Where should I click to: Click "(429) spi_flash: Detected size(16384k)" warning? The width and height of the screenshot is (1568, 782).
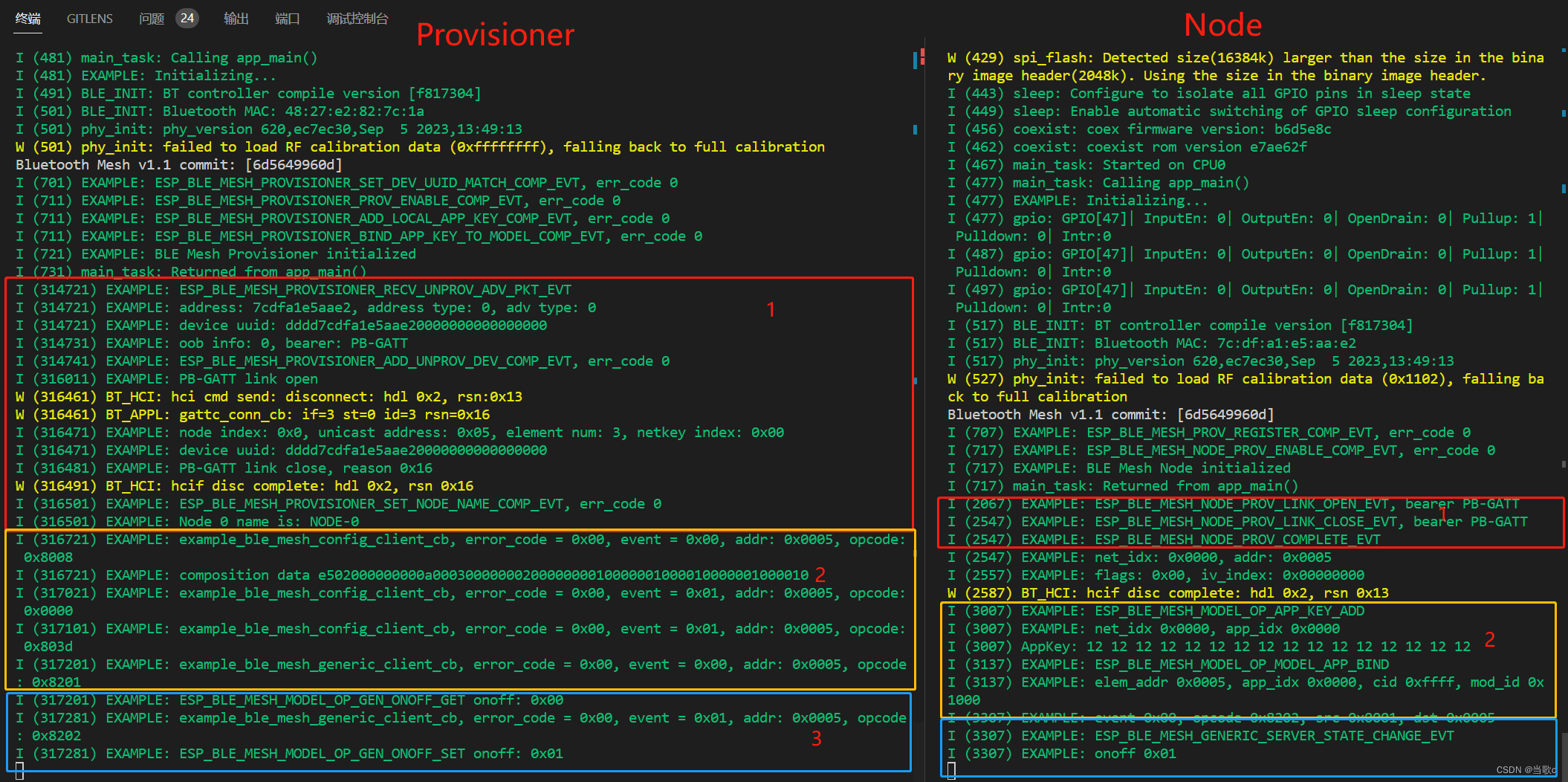[1245, 67]
